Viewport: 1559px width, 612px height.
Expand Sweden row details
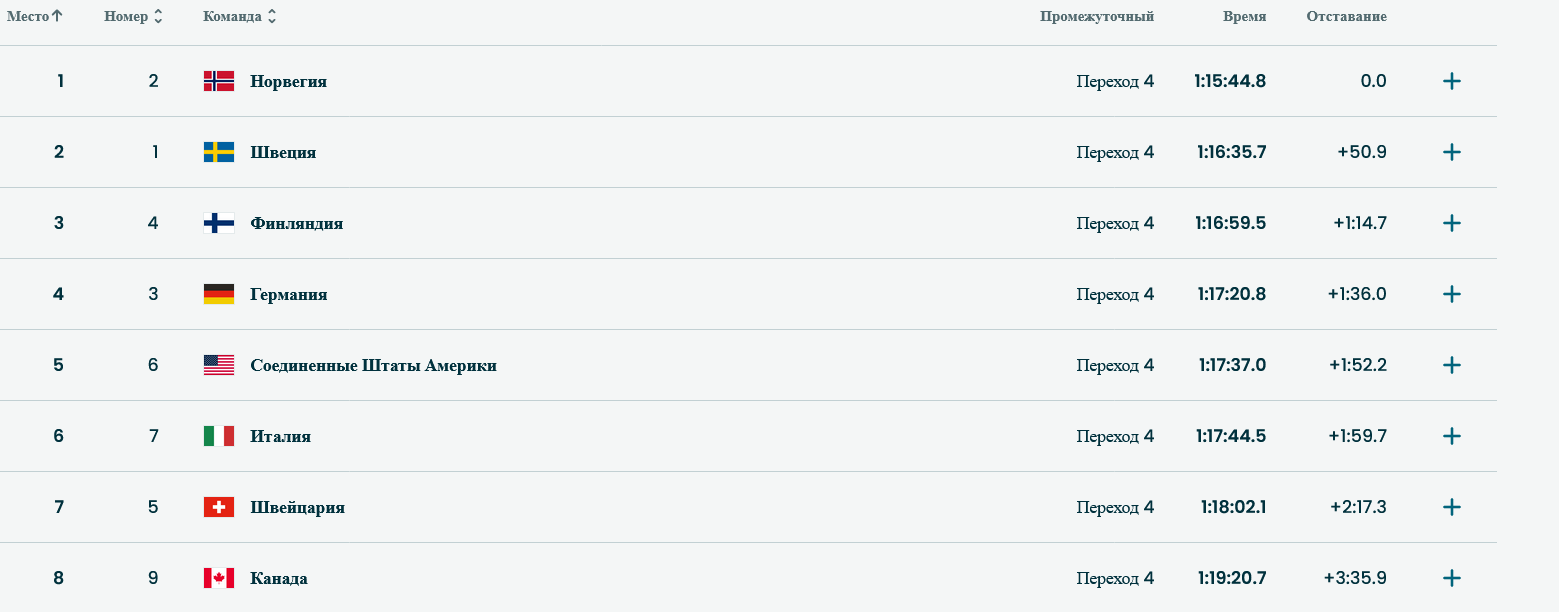click(1452, 152)
